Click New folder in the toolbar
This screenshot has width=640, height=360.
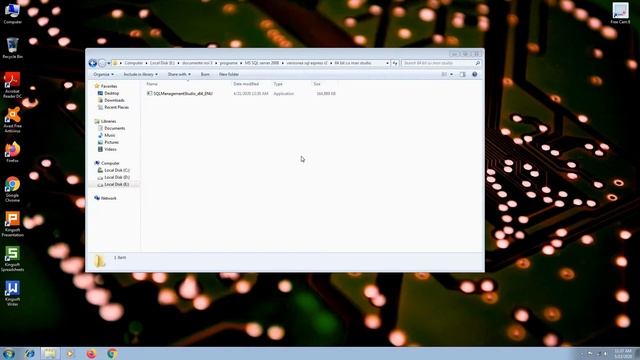(229, 74)
